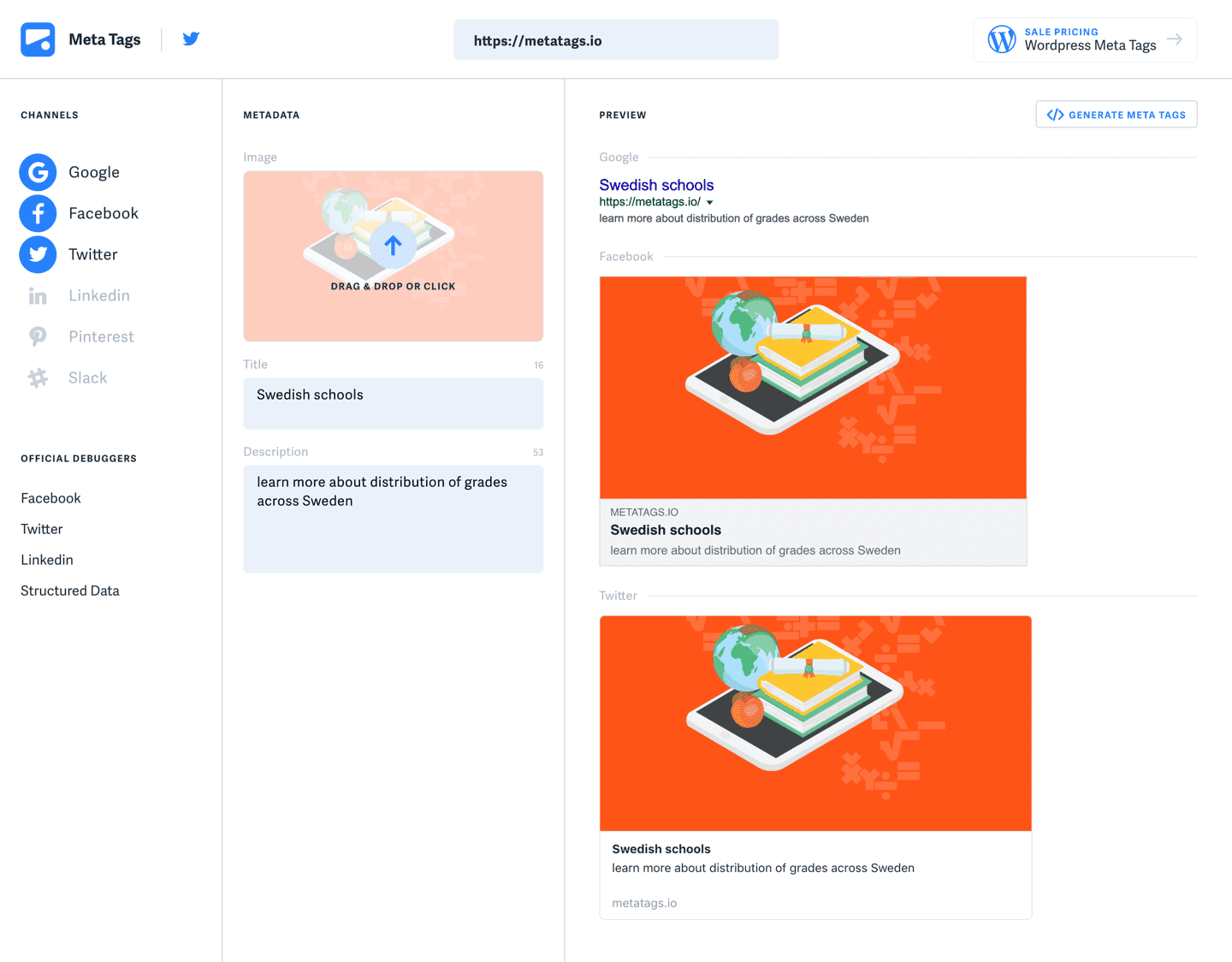1232x962 pixels.
Task: Click the Facebook card description text
Action: tap(755, 550)
